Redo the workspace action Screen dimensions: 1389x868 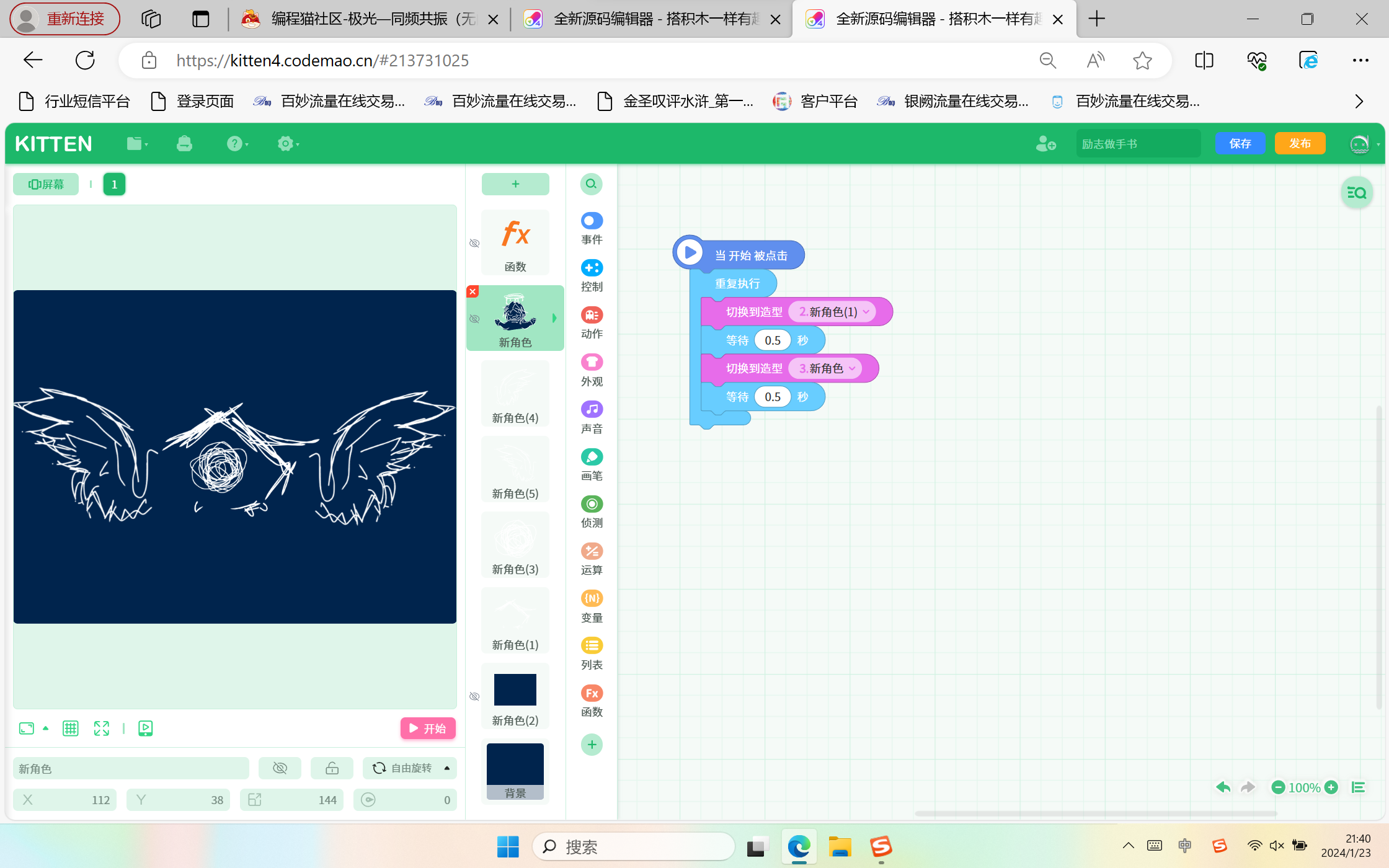(x=1248, y=787)
